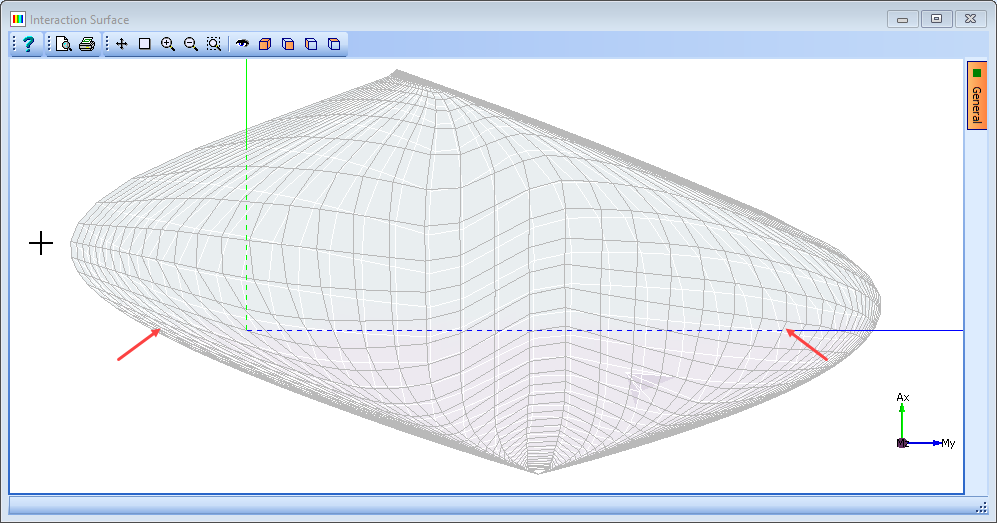Activate zoom window with dashed magnifier
The width and height of the screenshot is (997, 523).
click(x=214, y=44)
